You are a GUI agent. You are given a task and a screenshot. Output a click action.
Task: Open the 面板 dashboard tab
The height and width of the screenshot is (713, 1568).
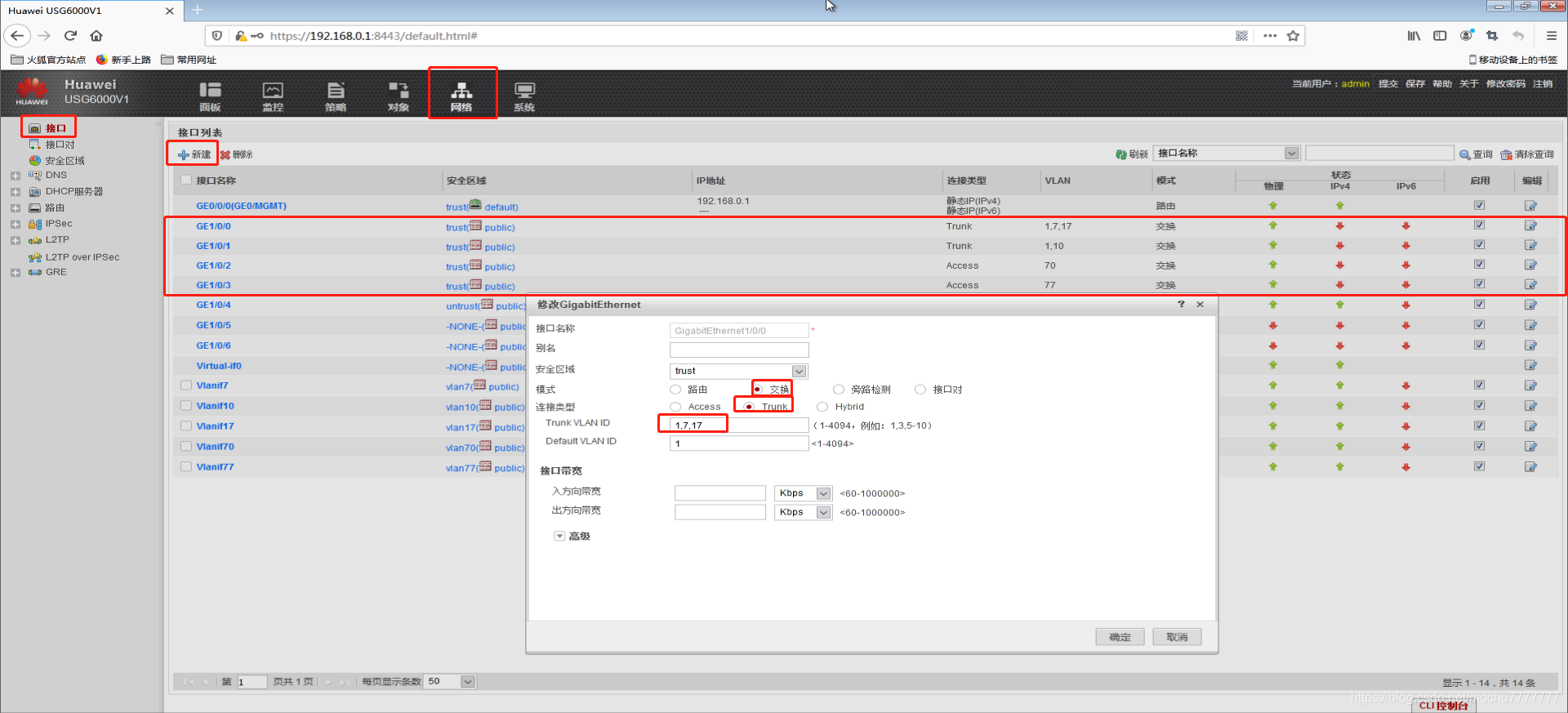click(x=210, y=96)
